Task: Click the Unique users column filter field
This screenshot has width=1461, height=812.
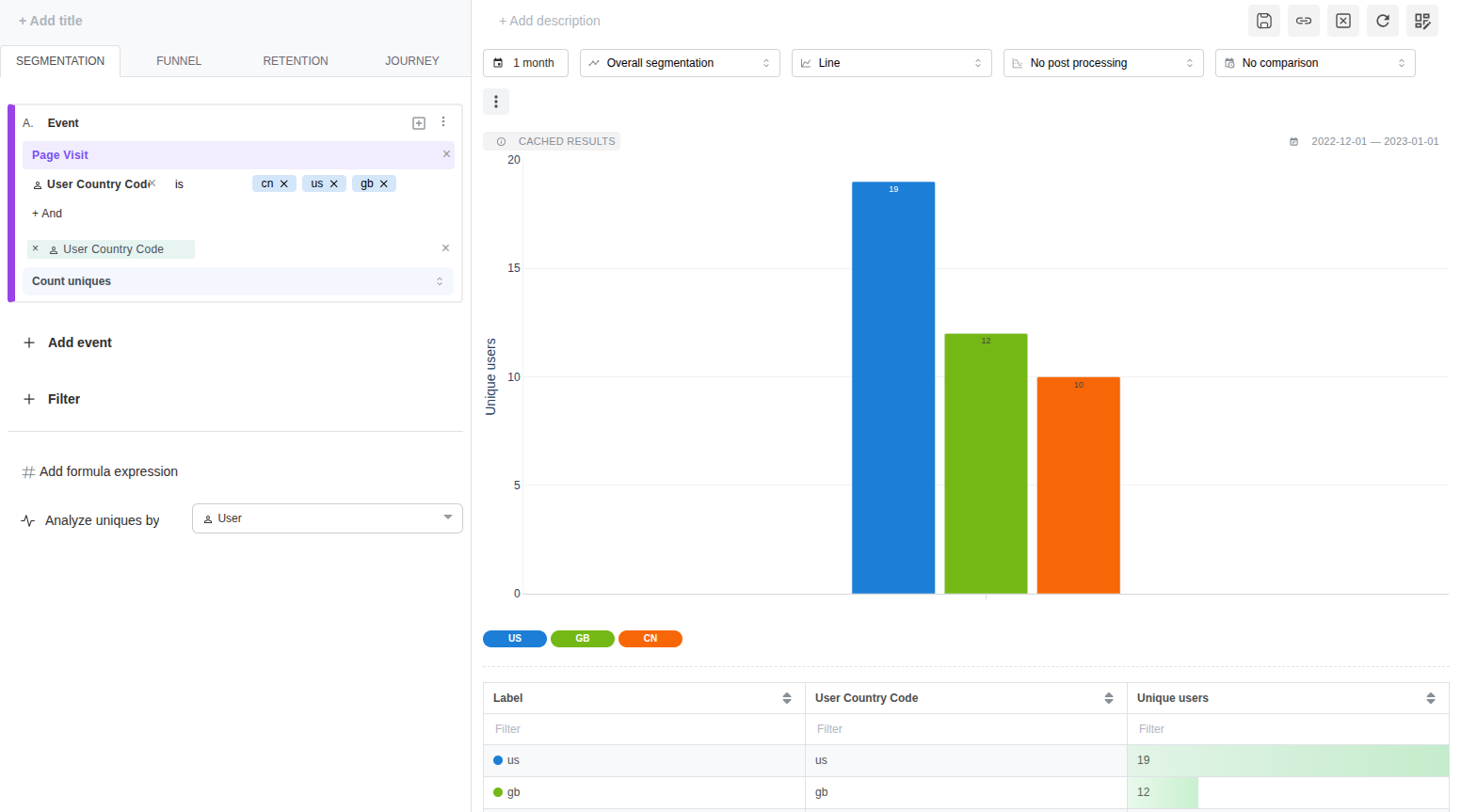Action: pos(1287,729)
